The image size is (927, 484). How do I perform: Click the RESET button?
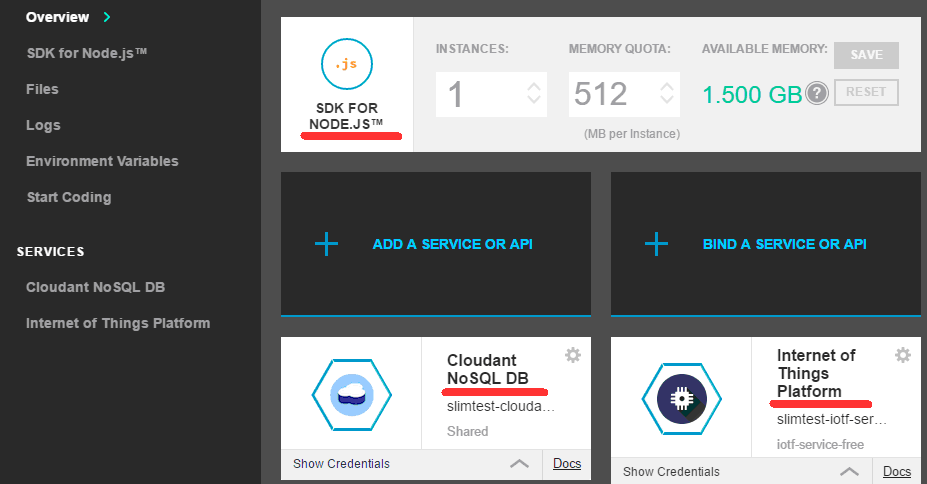867,92
